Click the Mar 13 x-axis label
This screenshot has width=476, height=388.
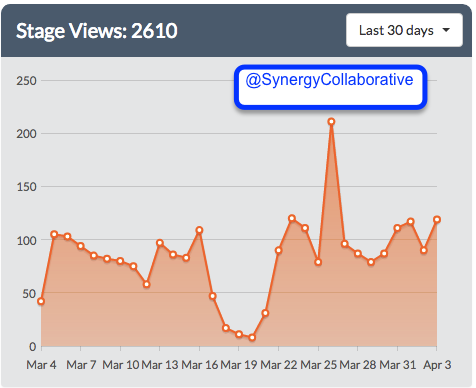(x=160, y=365)
